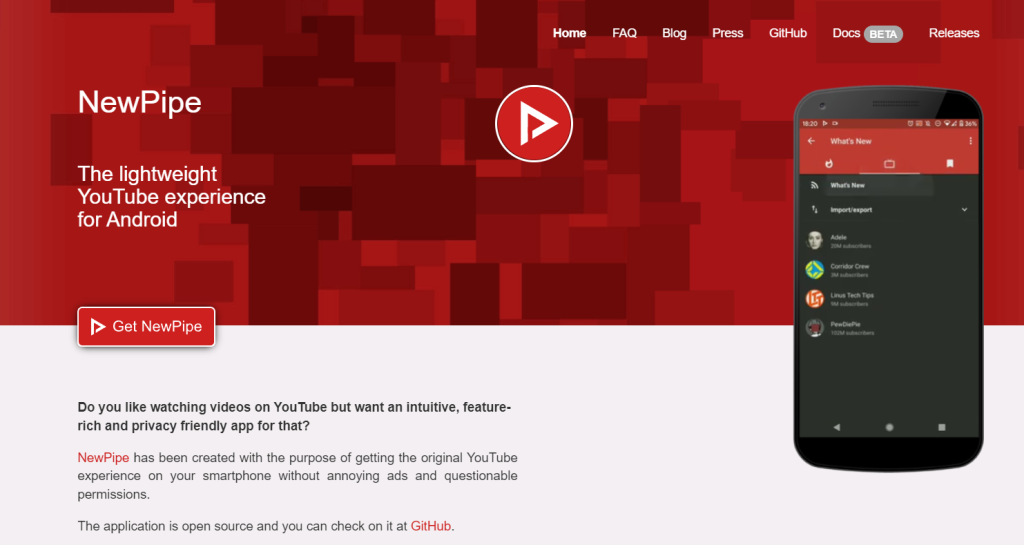1024x545 pixels.
Task: Tap the Adele channel avatar
Action: (814, 240)
